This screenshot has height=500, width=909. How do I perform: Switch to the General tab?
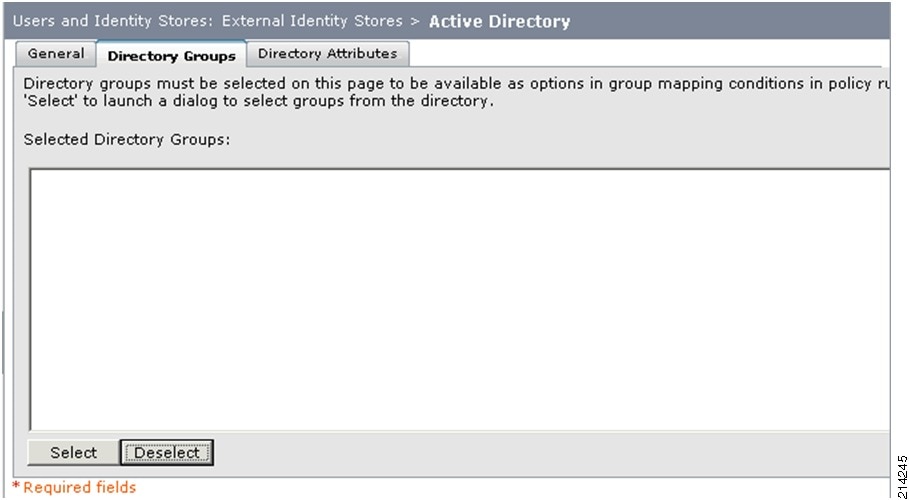click(56, 54)
